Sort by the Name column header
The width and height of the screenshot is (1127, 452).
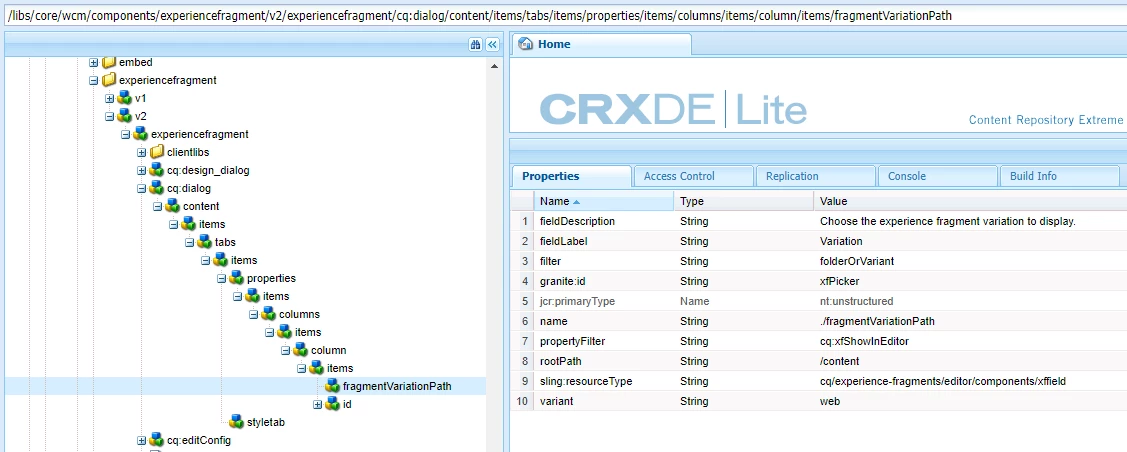[x=604, y=201]
